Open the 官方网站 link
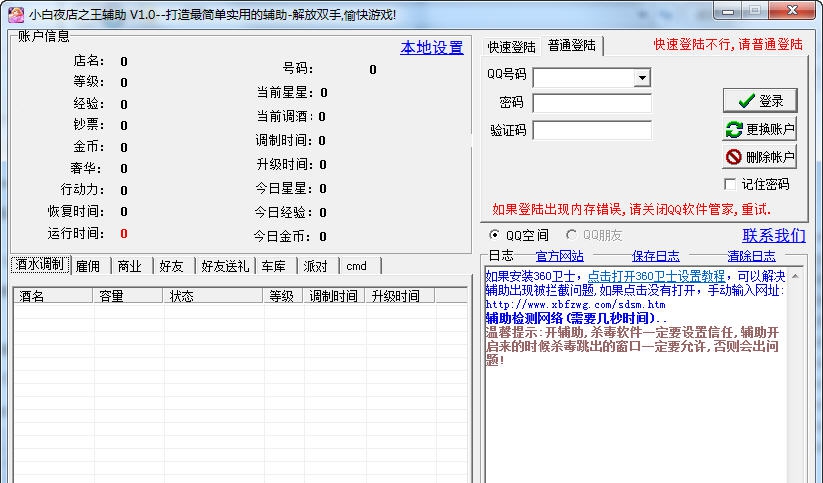The height and width of the screenshot is (483, 823). point(559,256)
